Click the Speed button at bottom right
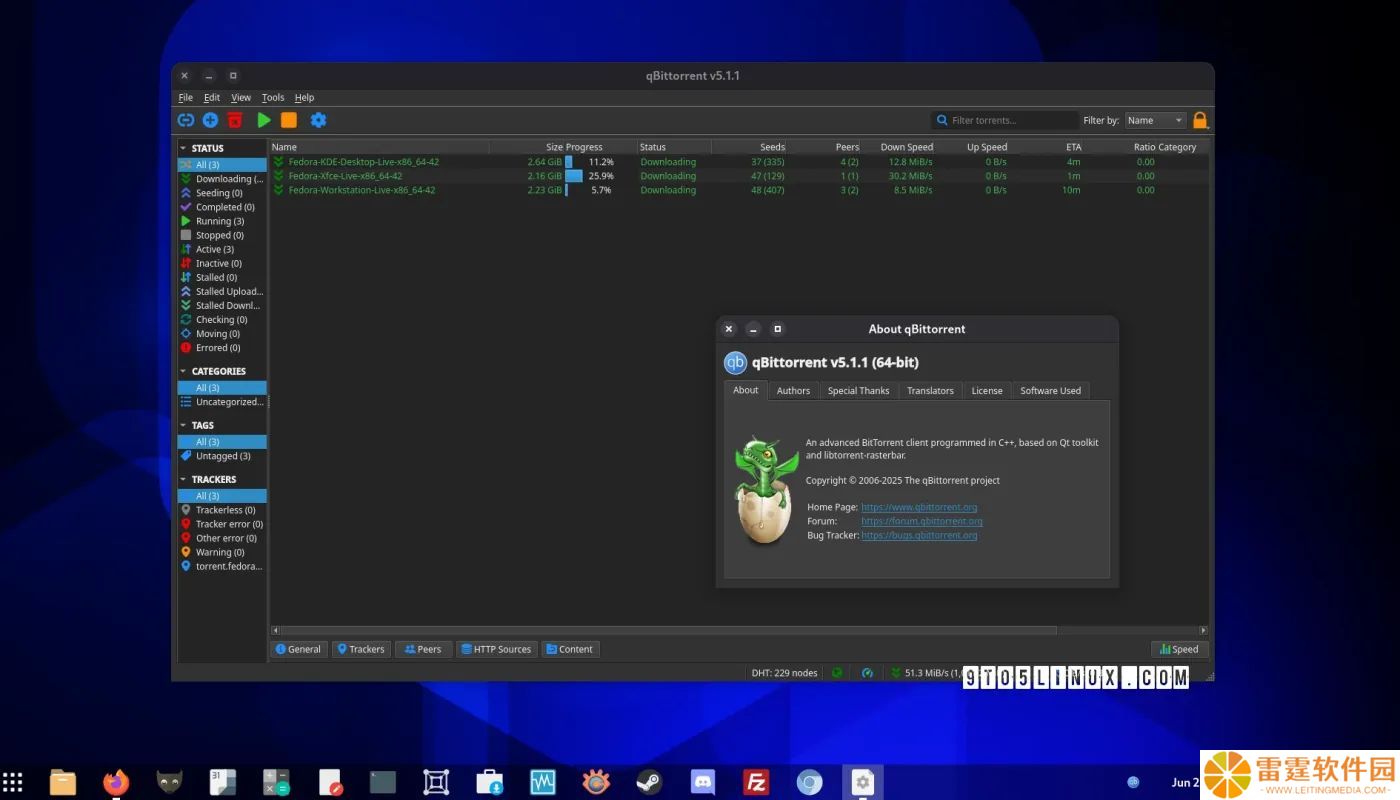Image resolution: width=1400 pixels, height=800 pixels. 1179,649
